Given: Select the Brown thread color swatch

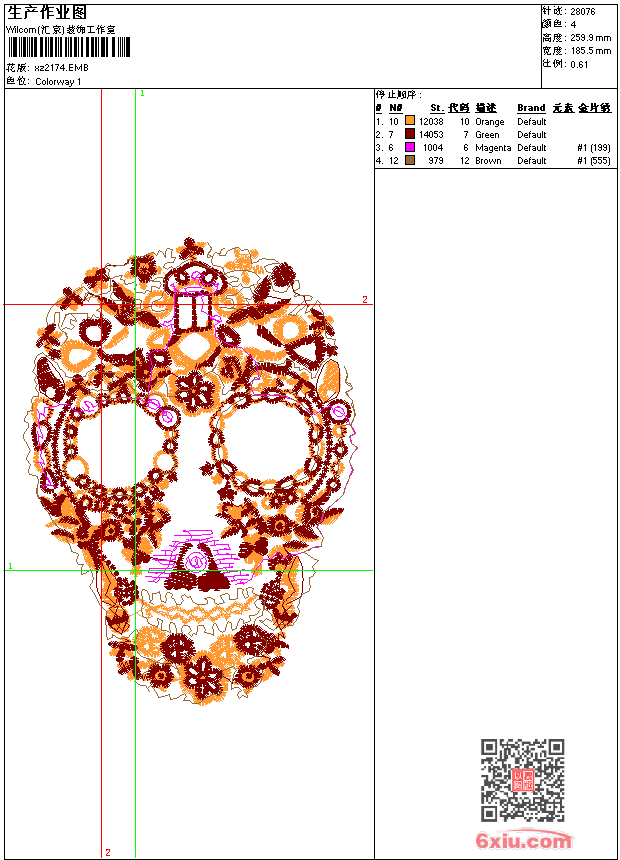Looking at the screenshot, I should [x=410, y=161].
